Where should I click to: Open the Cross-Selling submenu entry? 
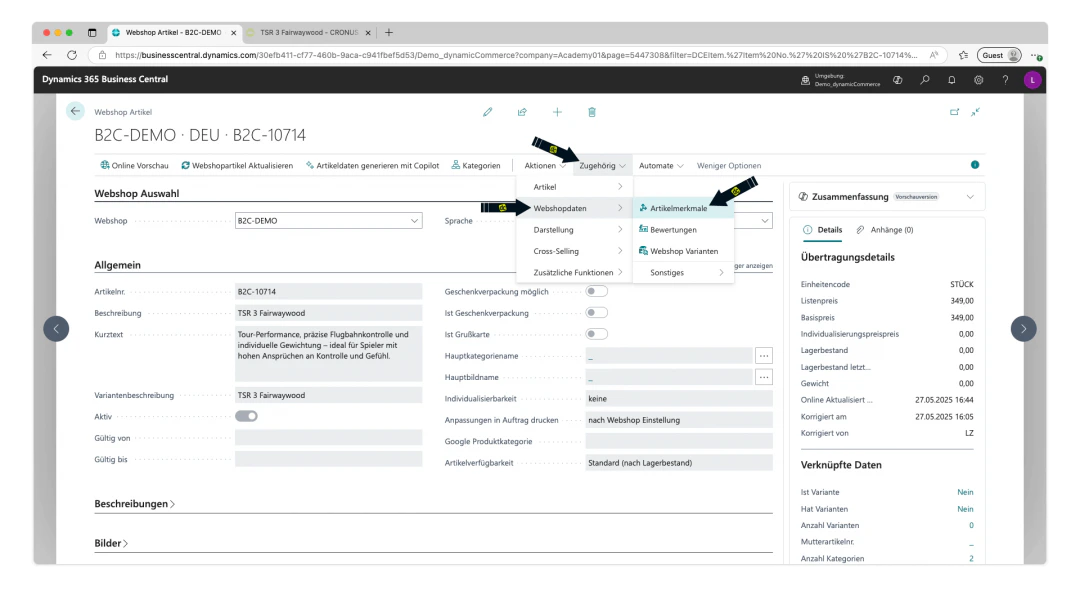coord(575,251)
